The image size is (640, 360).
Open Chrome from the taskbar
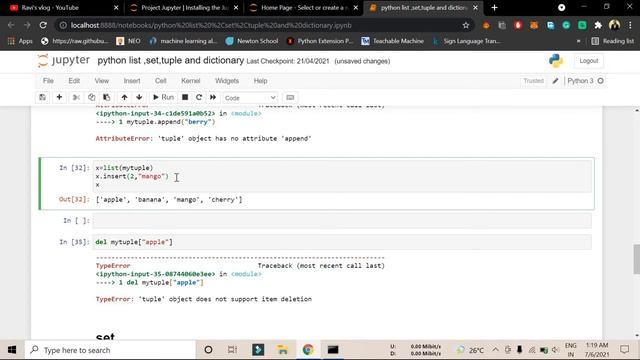308,350
